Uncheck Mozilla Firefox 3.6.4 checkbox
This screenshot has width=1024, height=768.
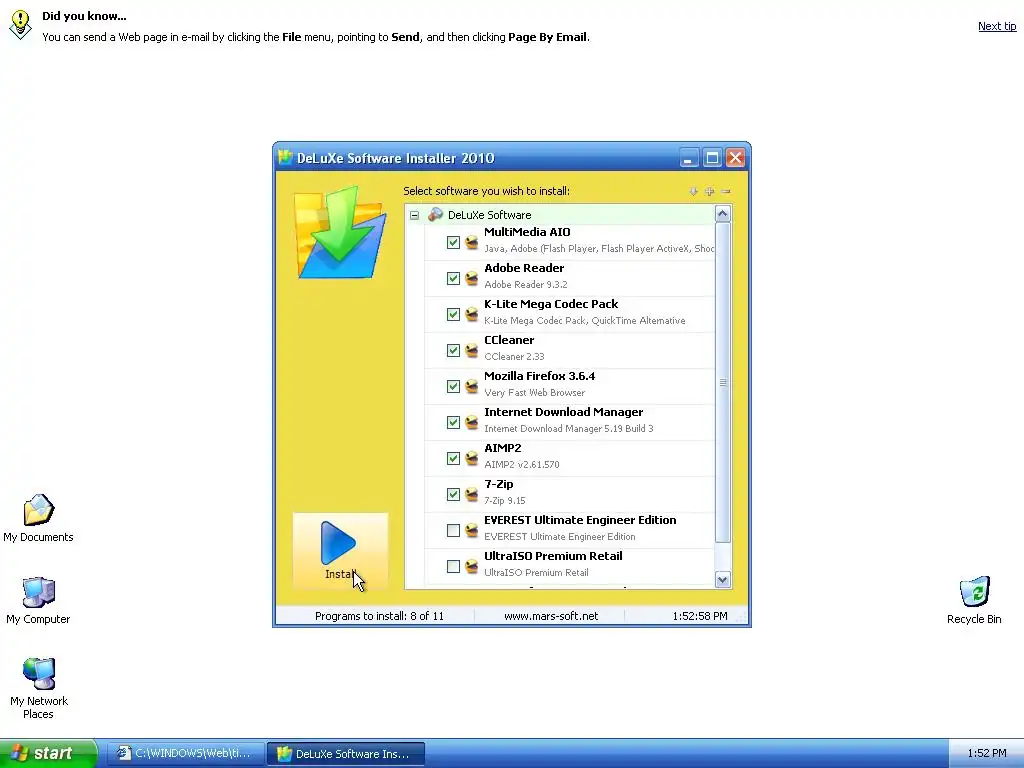tap(453, 386)
